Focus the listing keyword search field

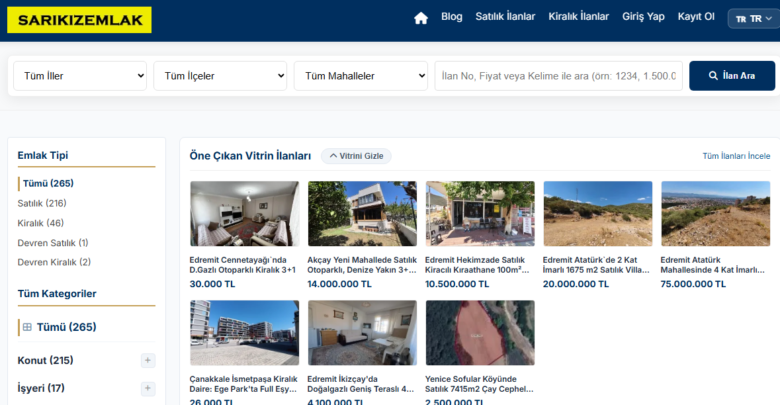(x=558, y=76)
